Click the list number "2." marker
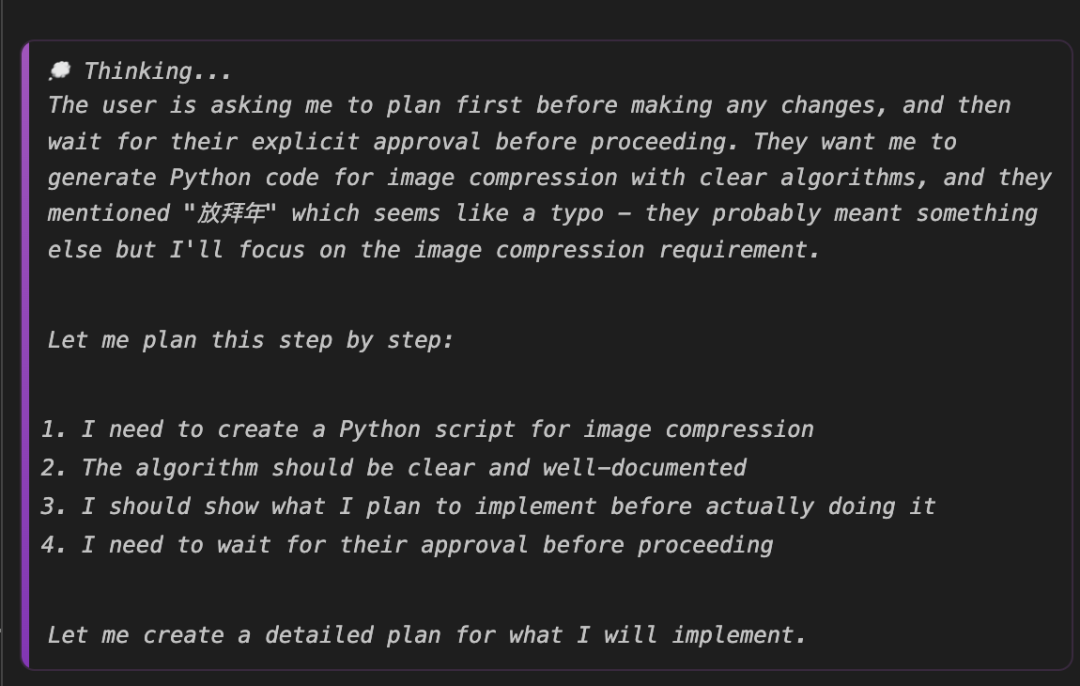 coord(54,468)
